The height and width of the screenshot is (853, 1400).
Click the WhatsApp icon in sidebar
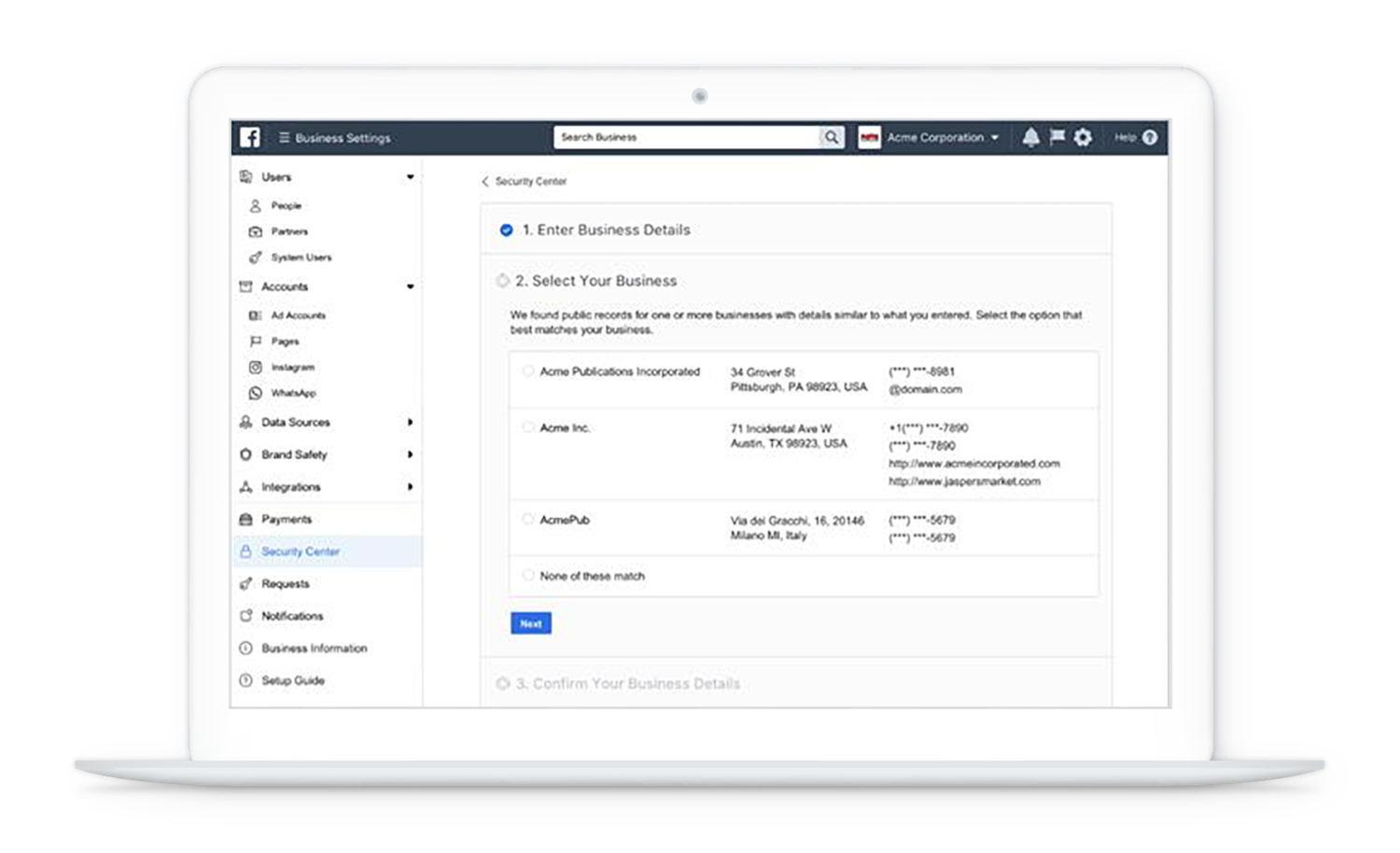[x=255, y=393]
